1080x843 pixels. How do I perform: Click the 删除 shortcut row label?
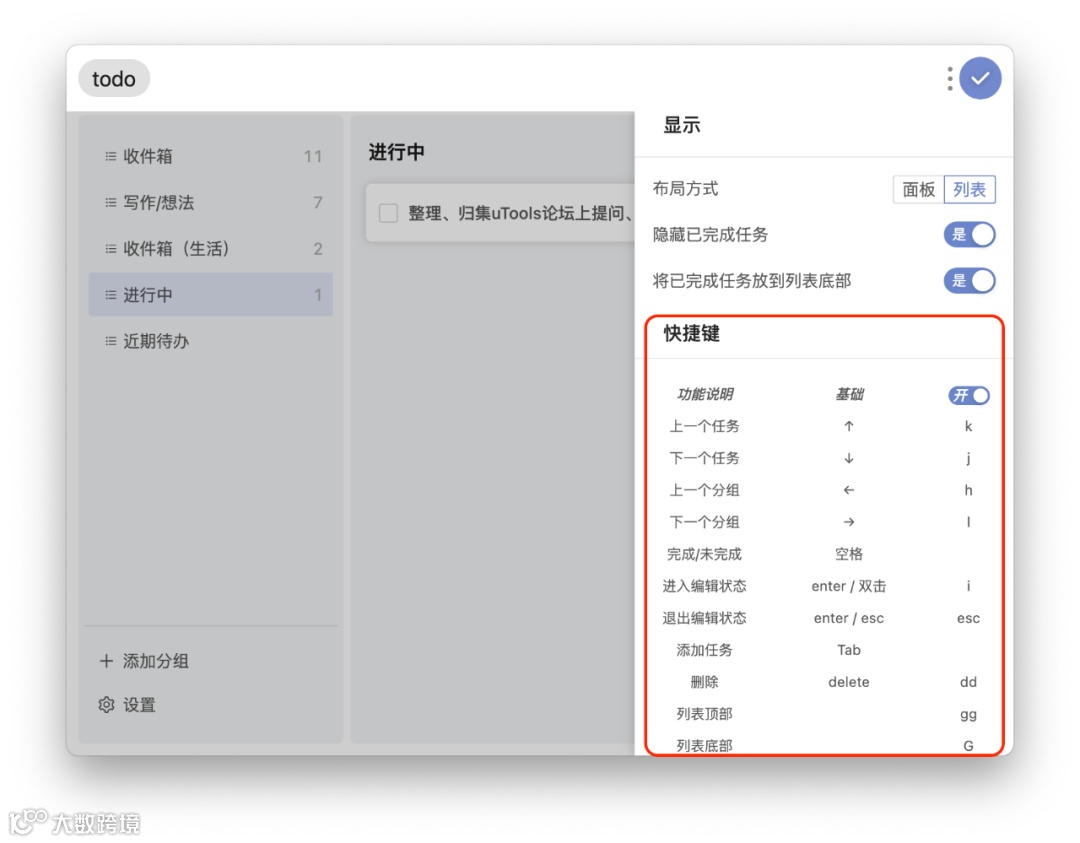(x=705, y=682)
